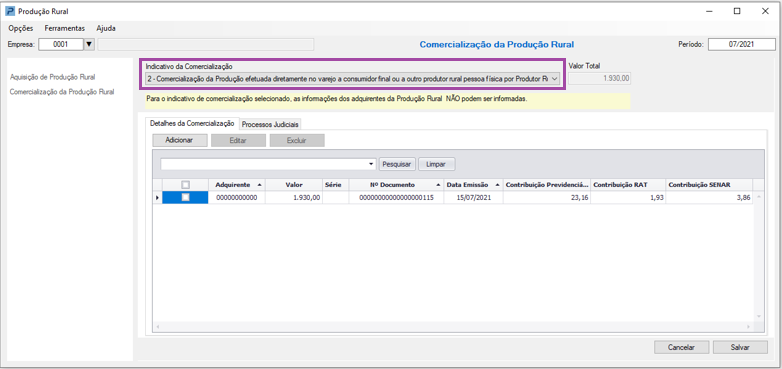Screen dimensions: 782x369
Task: Check the row checkbox for document 115
Action: (186, 197)
